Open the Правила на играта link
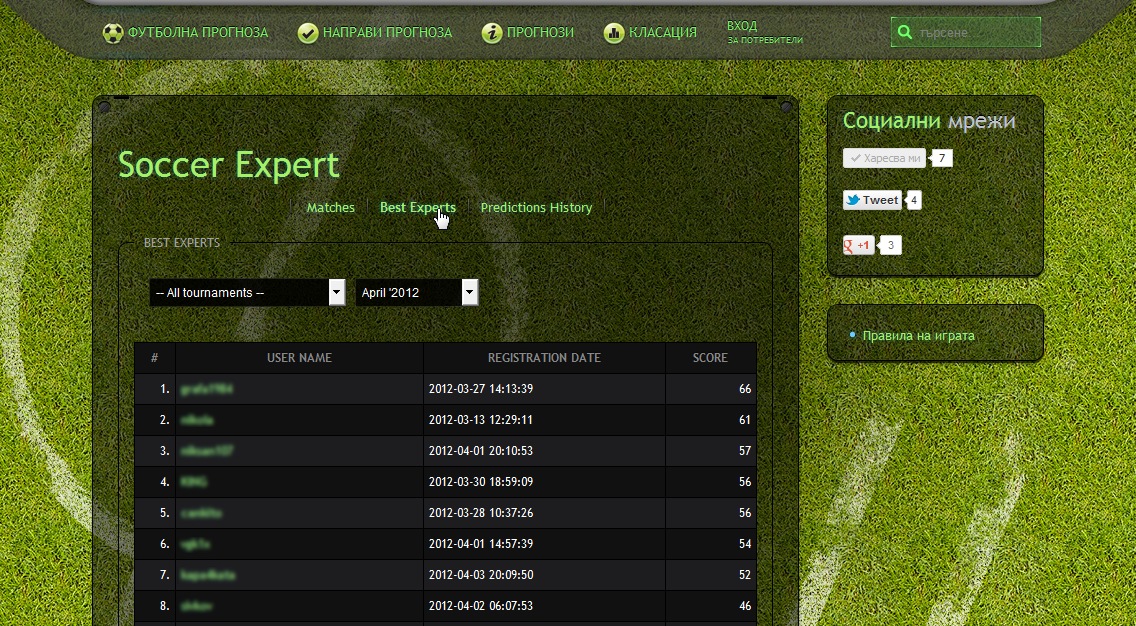The image size is (1136, 626). pos(918,336)
